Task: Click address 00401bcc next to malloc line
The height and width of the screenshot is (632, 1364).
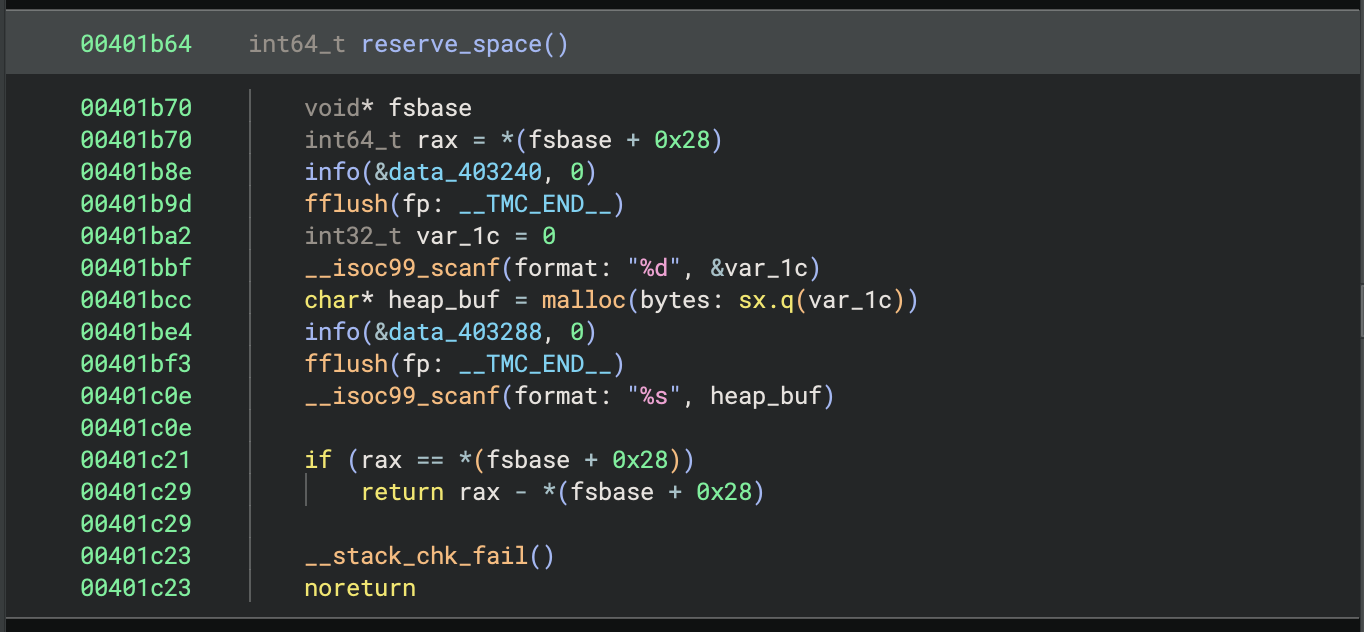Action: (x=136, y=300)
